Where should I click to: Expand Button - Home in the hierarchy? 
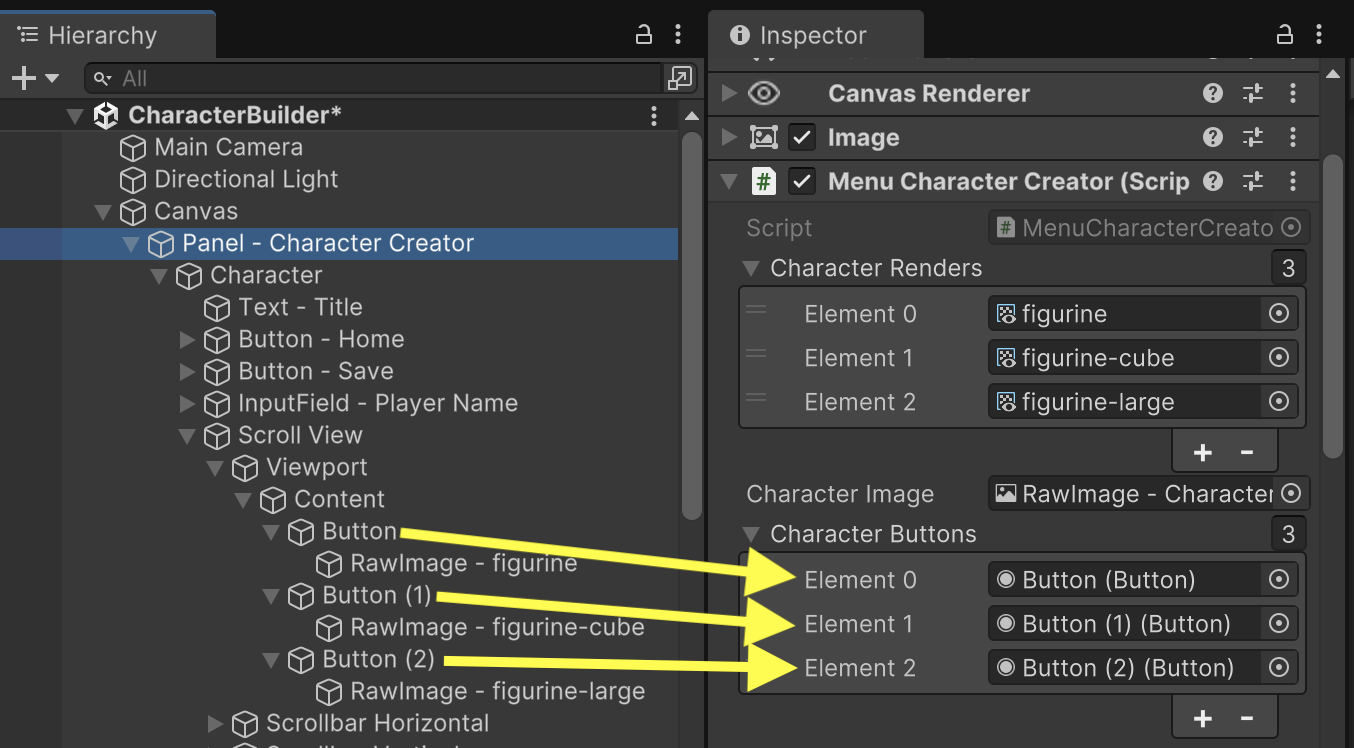pos(187,340)
